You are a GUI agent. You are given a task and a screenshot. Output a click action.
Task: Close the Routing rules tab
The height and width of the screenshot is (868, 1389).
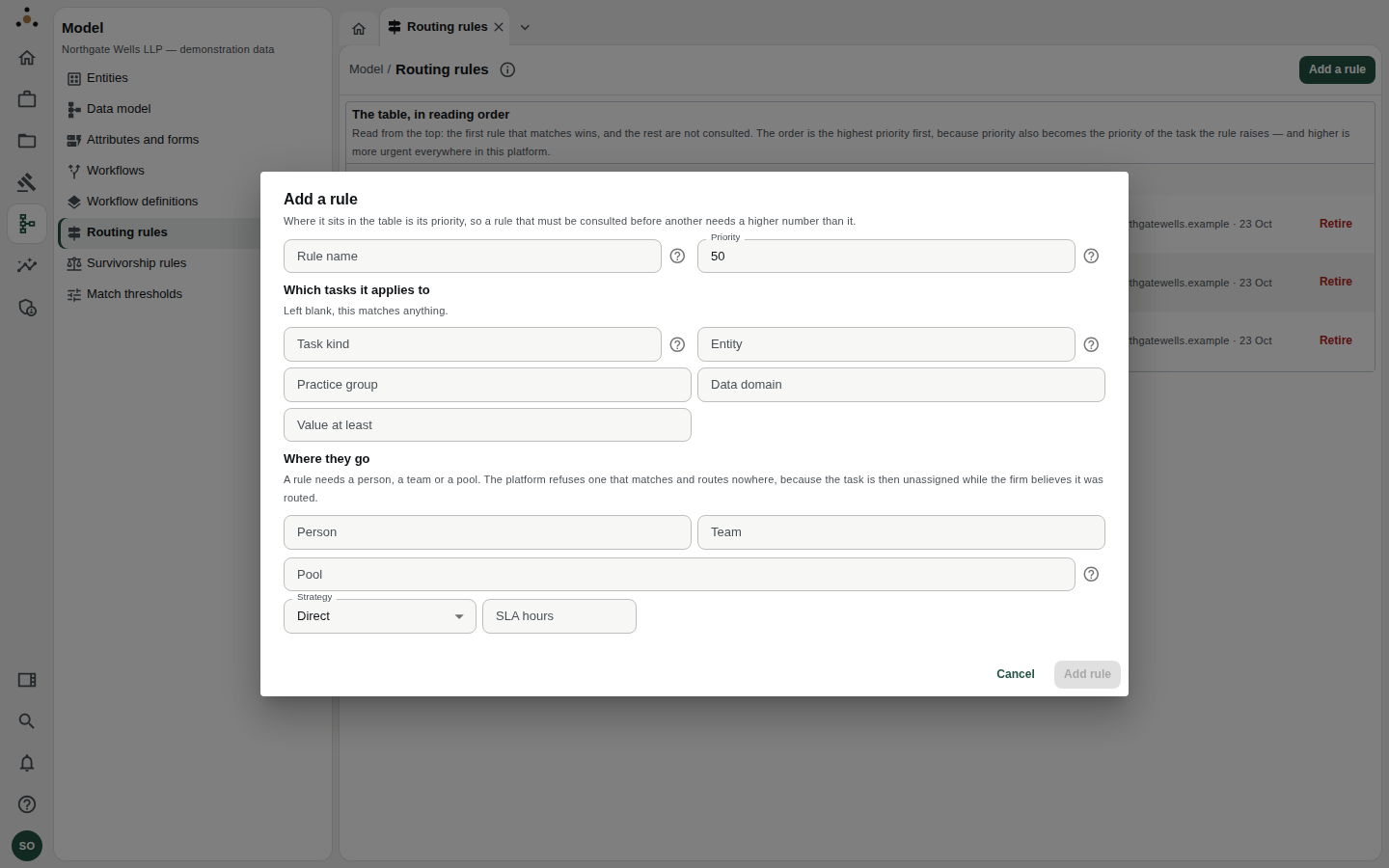499,27
